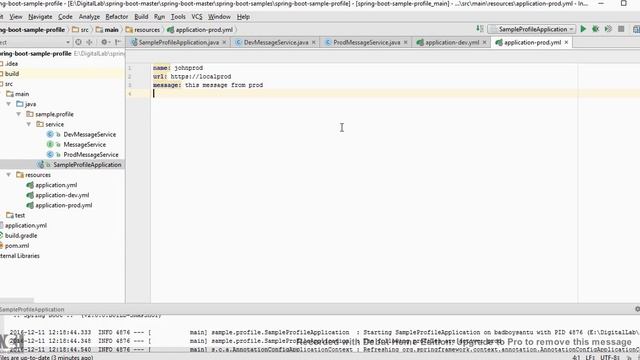Click External Libraries node
Image resolution: width=640 pixels, height=360 pixels.
[x=20, y=256]
